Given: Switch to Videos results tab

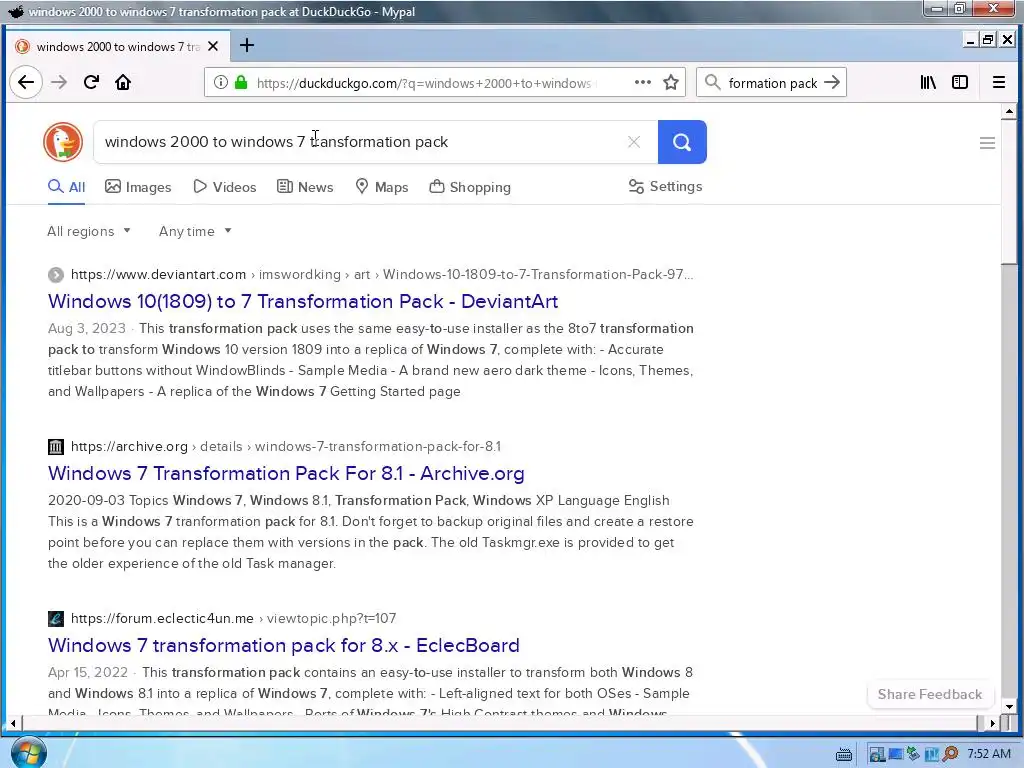Looking at the screenshot, I should (x=225, y=187).
